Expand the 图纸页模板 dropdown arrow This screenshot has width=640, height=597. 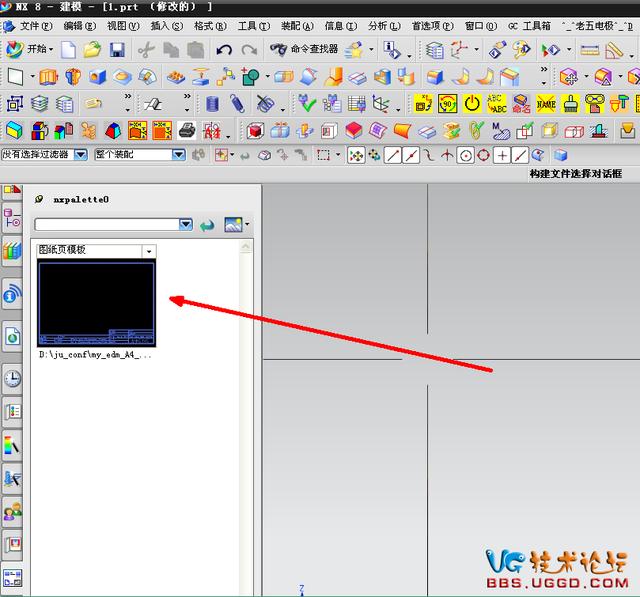pyautogui.click(x=149, y=251)
